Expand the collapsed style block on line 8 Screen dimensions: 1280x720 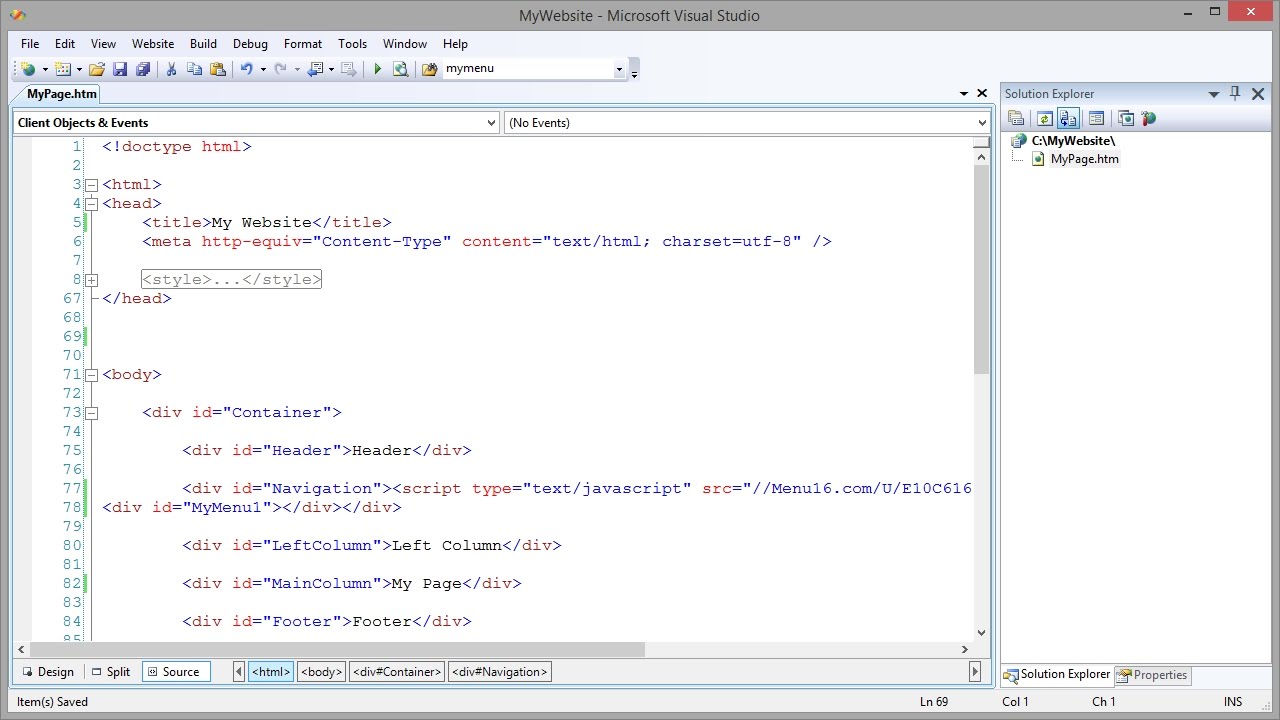click(x=91, y=280)
